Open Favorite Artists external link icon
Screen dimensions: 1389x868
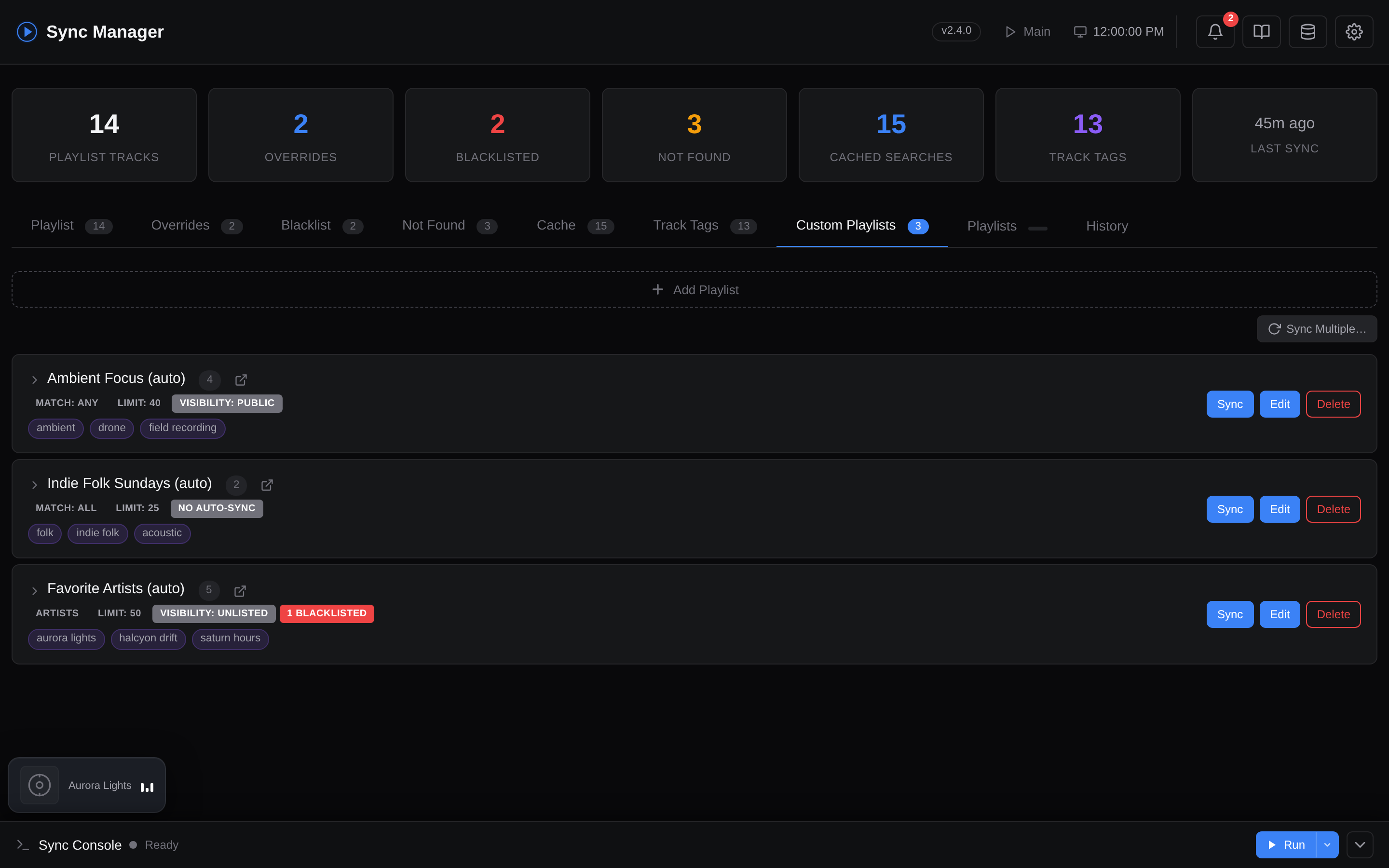tap(240, 591)
